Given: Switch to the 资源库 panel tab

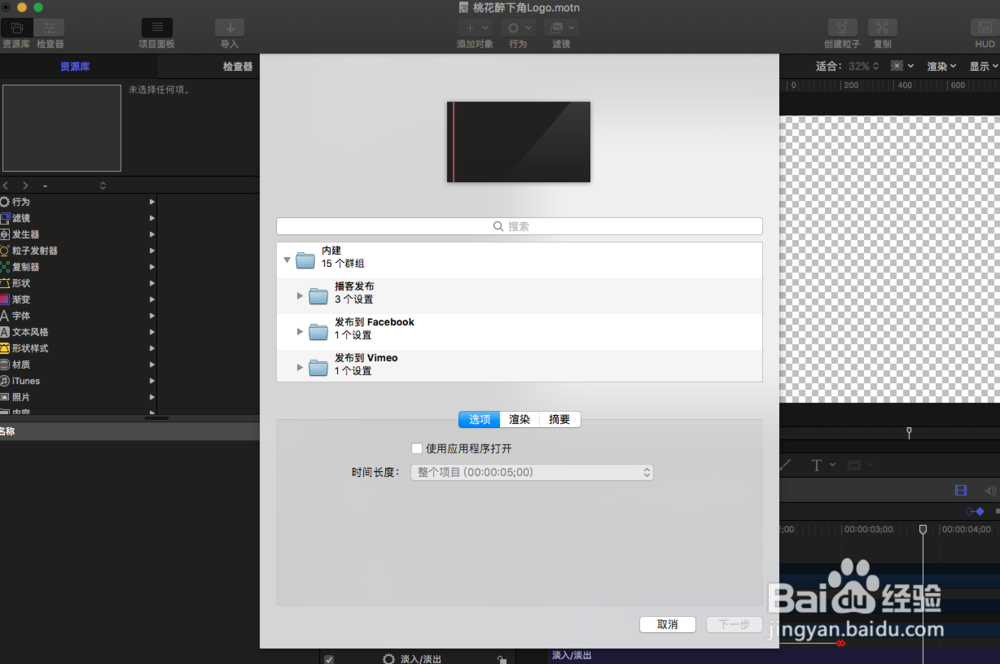Looking at the screenshot, I should [x=75, y=66].
